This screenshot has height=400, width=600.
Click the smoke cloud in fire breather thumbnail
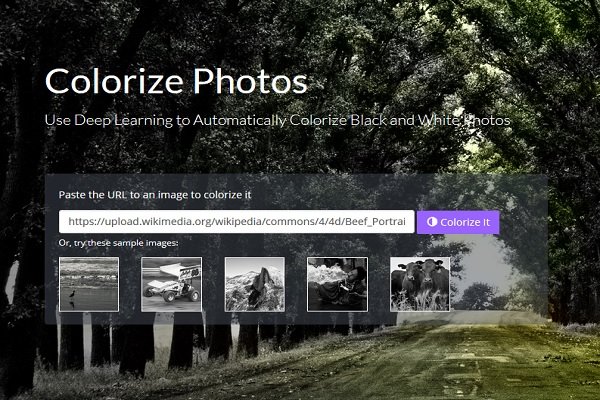coord(323,274)
